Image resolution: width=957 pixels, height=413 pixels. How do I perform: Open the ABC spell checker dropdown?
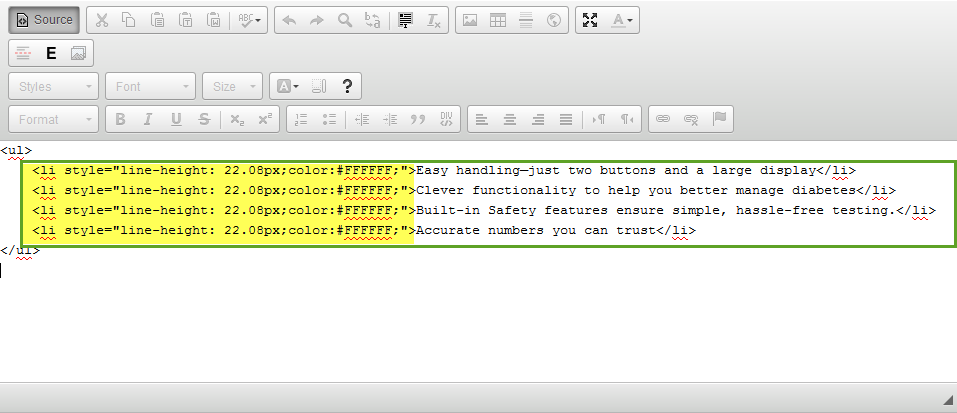[x=249, y=20]
